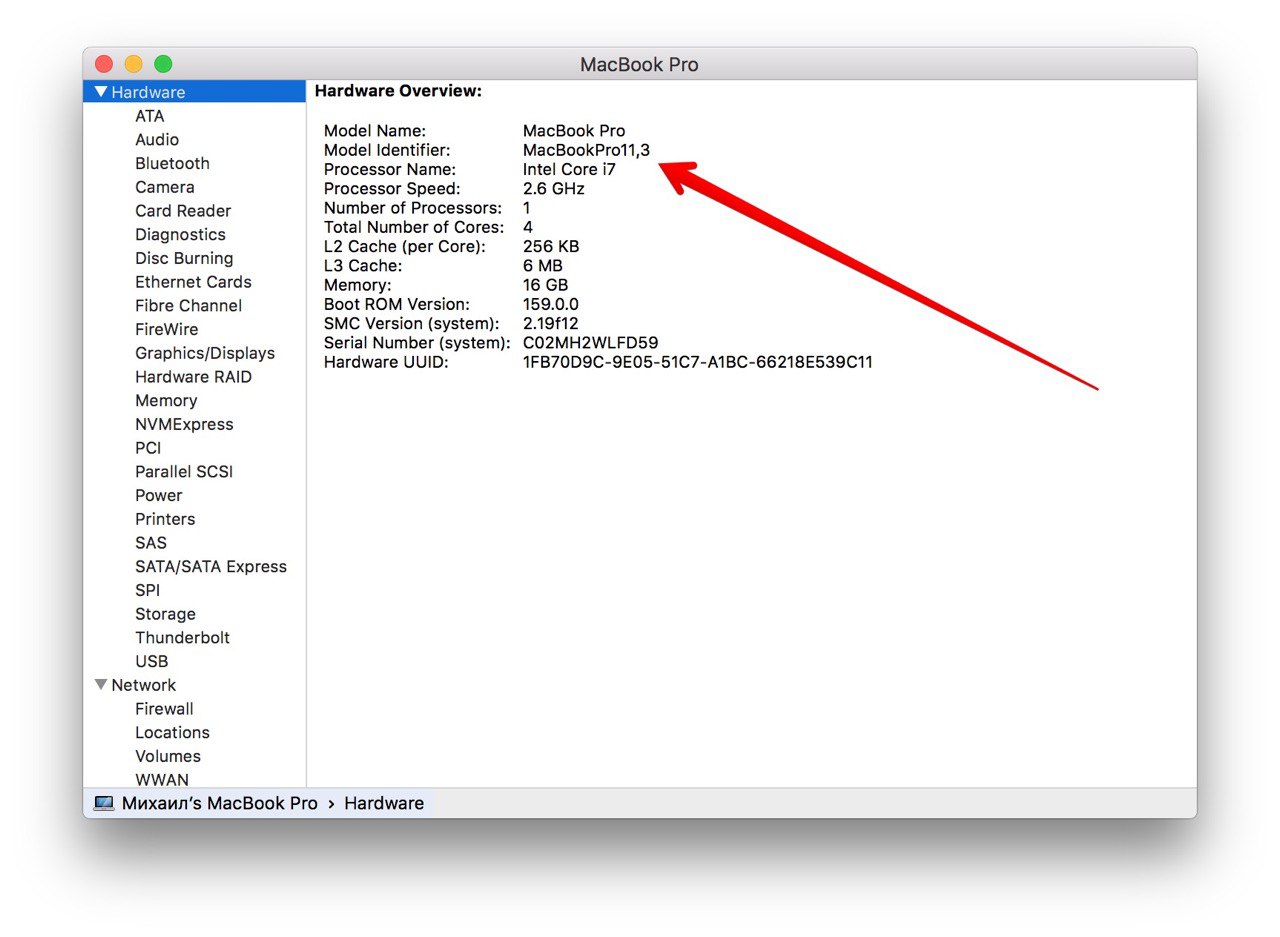
Task: Collapse the Hardware disclosure triangle
Action: [x=101, y=92]
